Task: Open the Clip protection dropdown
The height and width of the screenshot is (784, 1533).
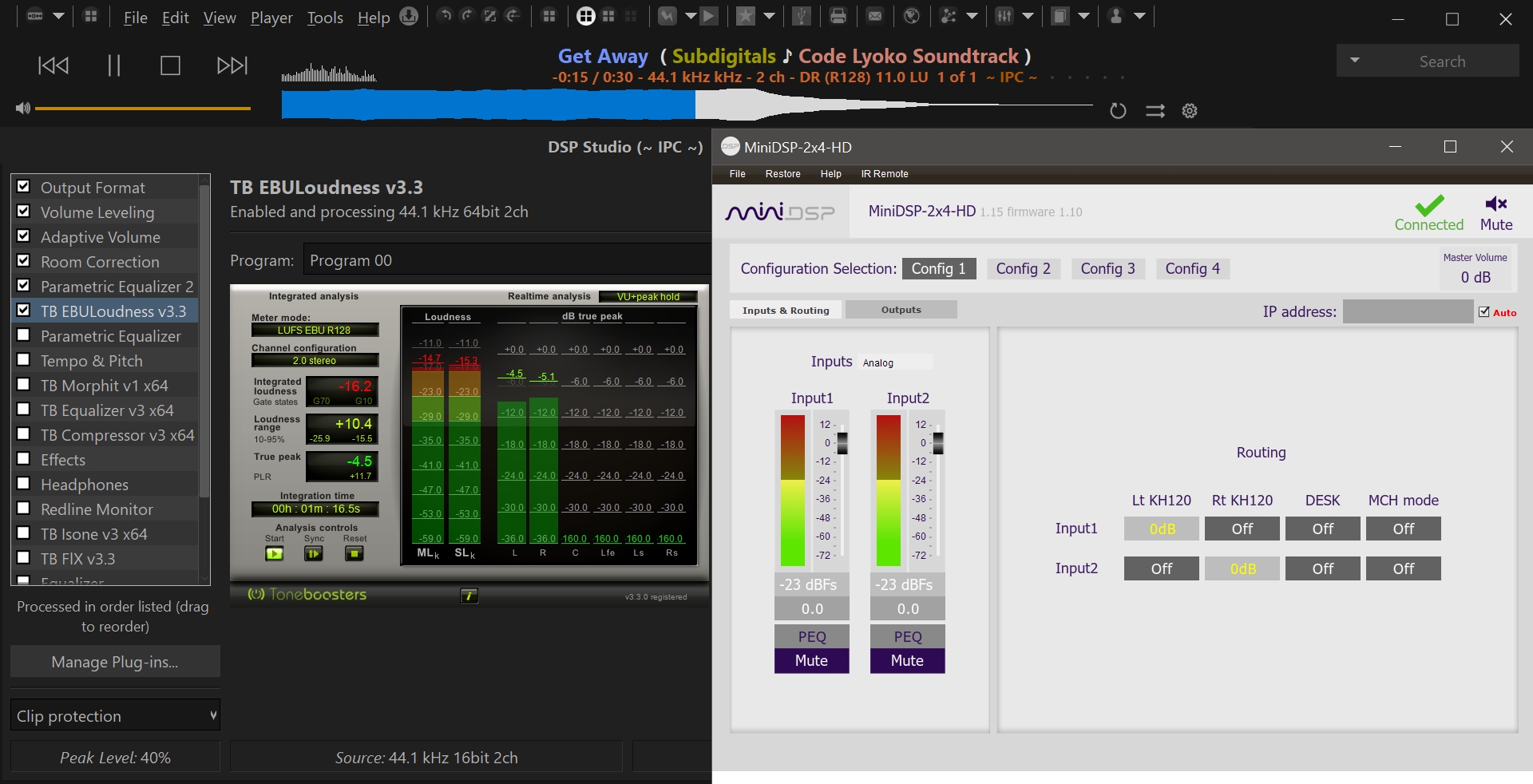Action: (115, 715)
